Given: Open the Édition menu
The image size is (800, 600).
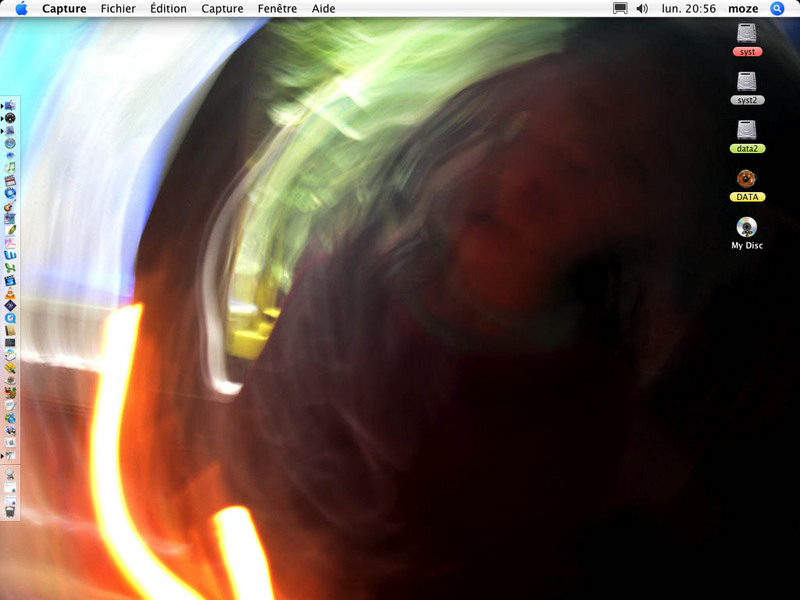Looking at the screenshot, I should 168,9.
